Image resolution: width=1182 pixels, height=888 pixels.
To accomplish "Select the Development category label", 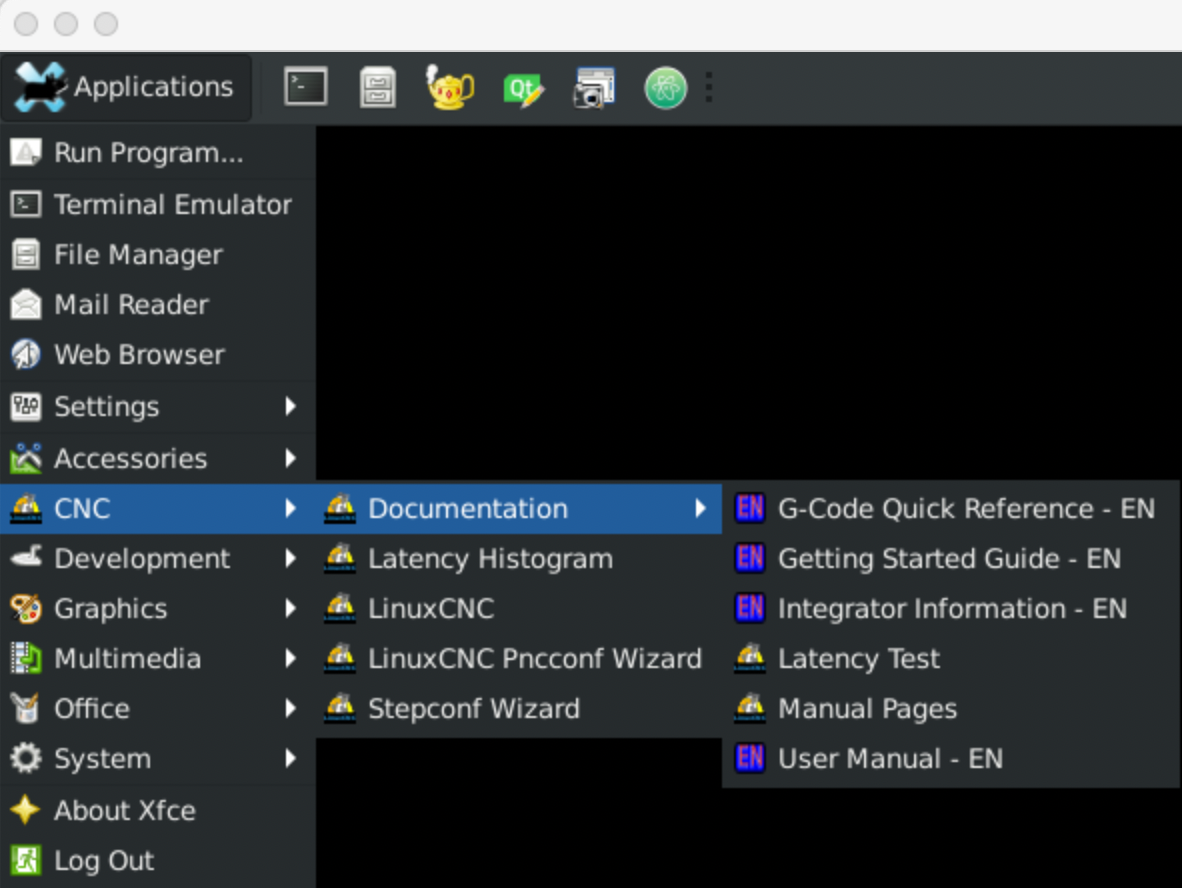I will coord(142,559).
